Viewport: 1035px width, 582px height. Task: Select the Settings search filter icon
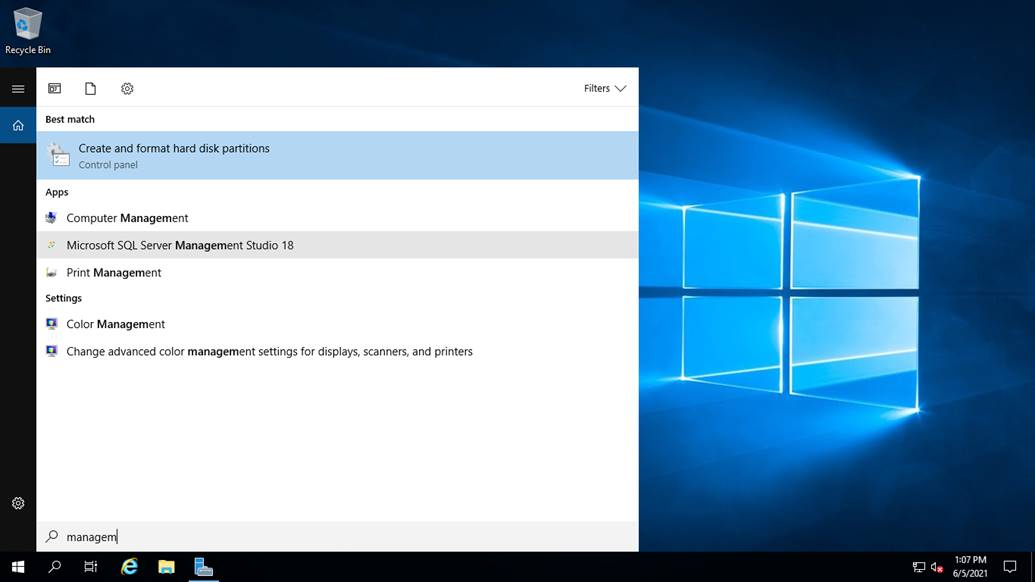click(127, 88)
